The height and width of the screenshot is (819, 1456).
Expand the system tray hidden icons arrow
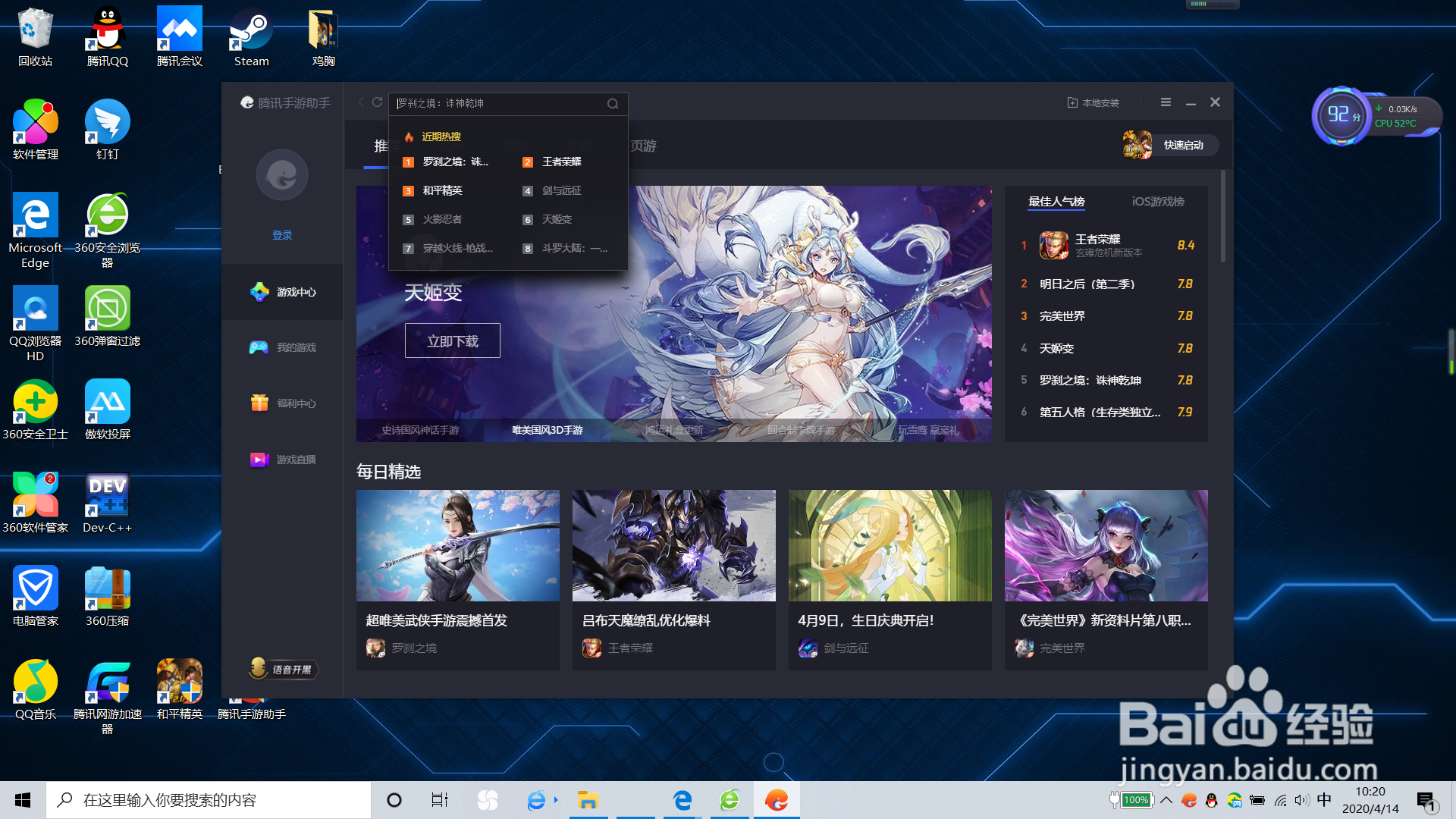pos(1166,800)
